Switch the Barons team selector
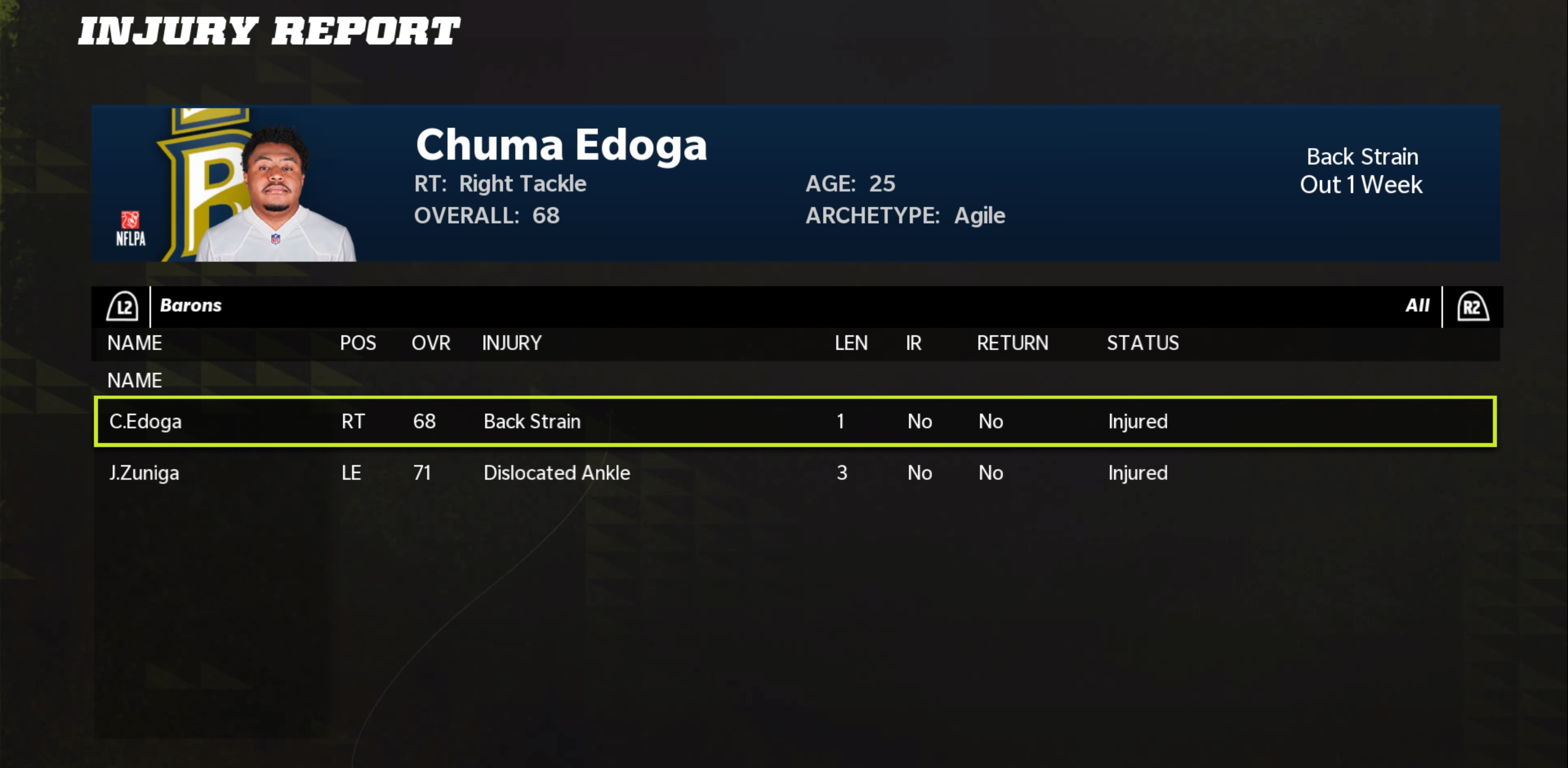The width and height of the screenshot is (1568, 768). coord(191,305)
